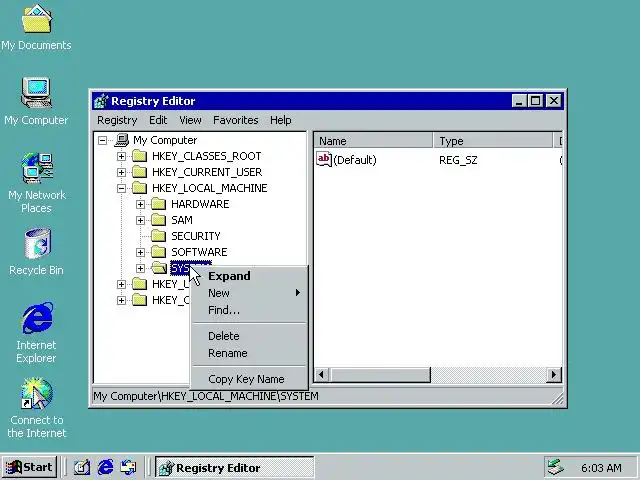The width and height of the screenshot is (640, 480).
Task: Click the HARDWARE folder icon
Action: (x=159, y=204)
